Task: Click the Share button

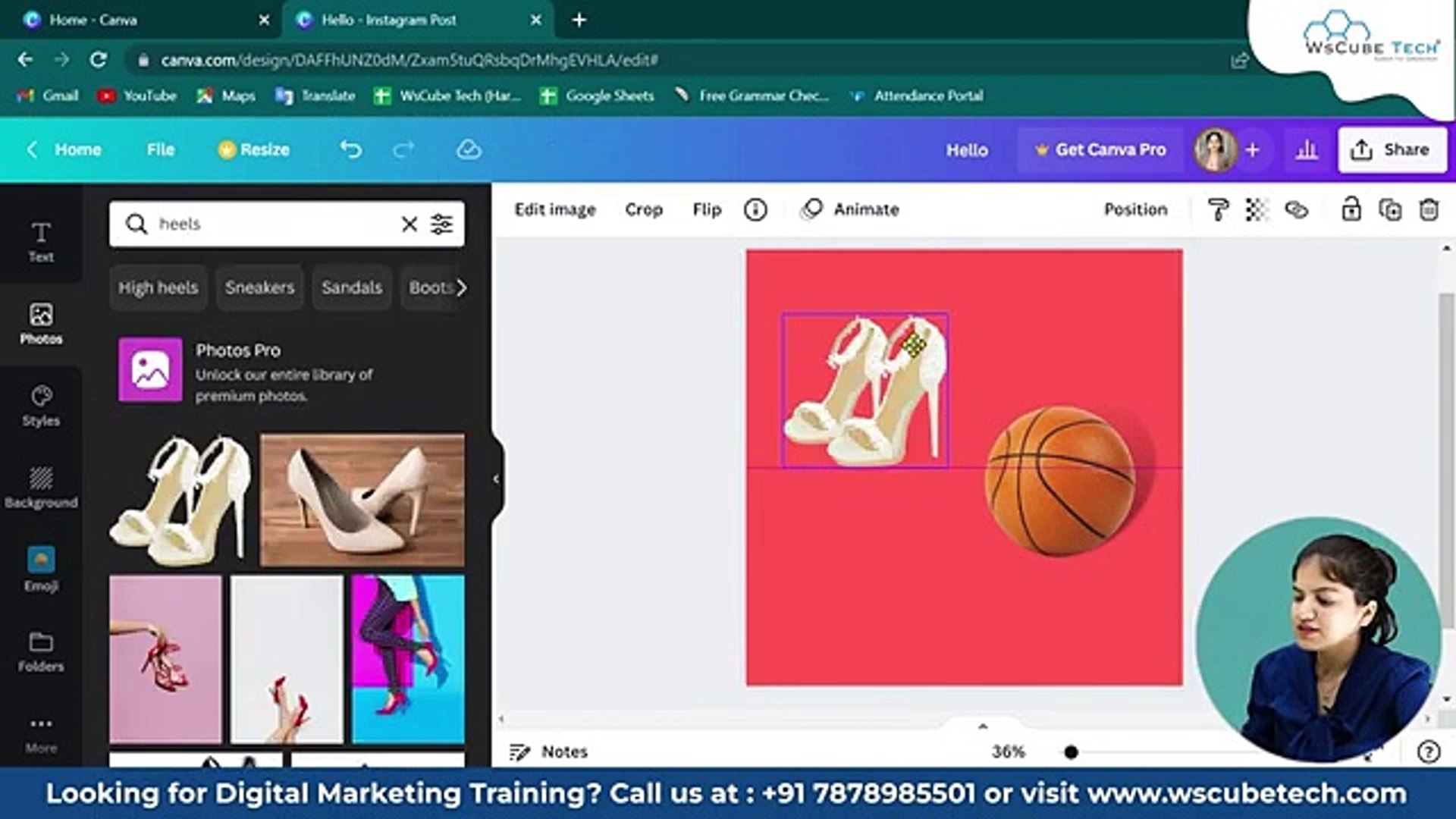Action: point(1392,149)
